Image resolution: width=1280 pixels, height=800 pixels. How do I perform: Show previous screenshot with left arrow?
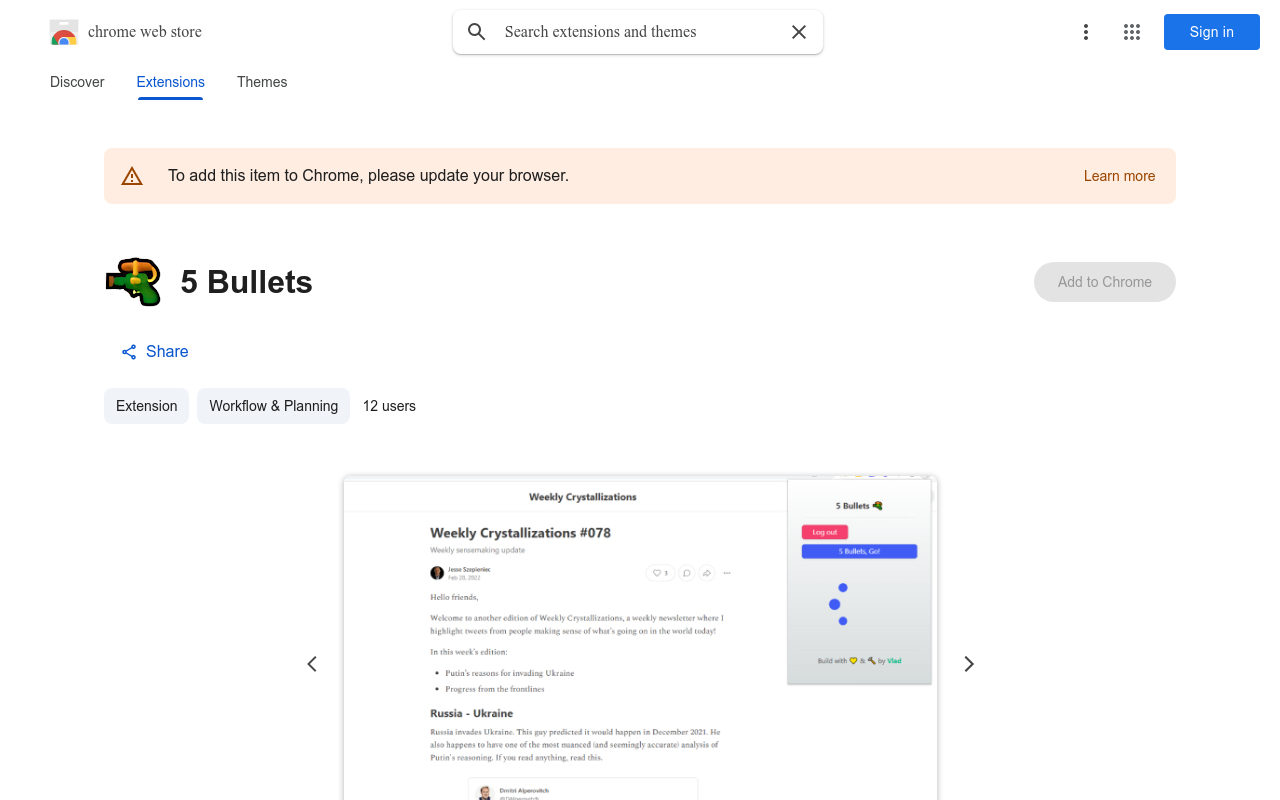coord(312,664)
